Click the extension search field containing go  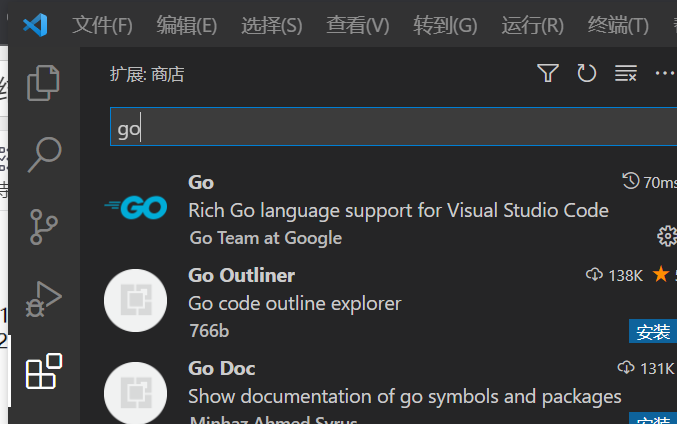[x=393, y=127]
